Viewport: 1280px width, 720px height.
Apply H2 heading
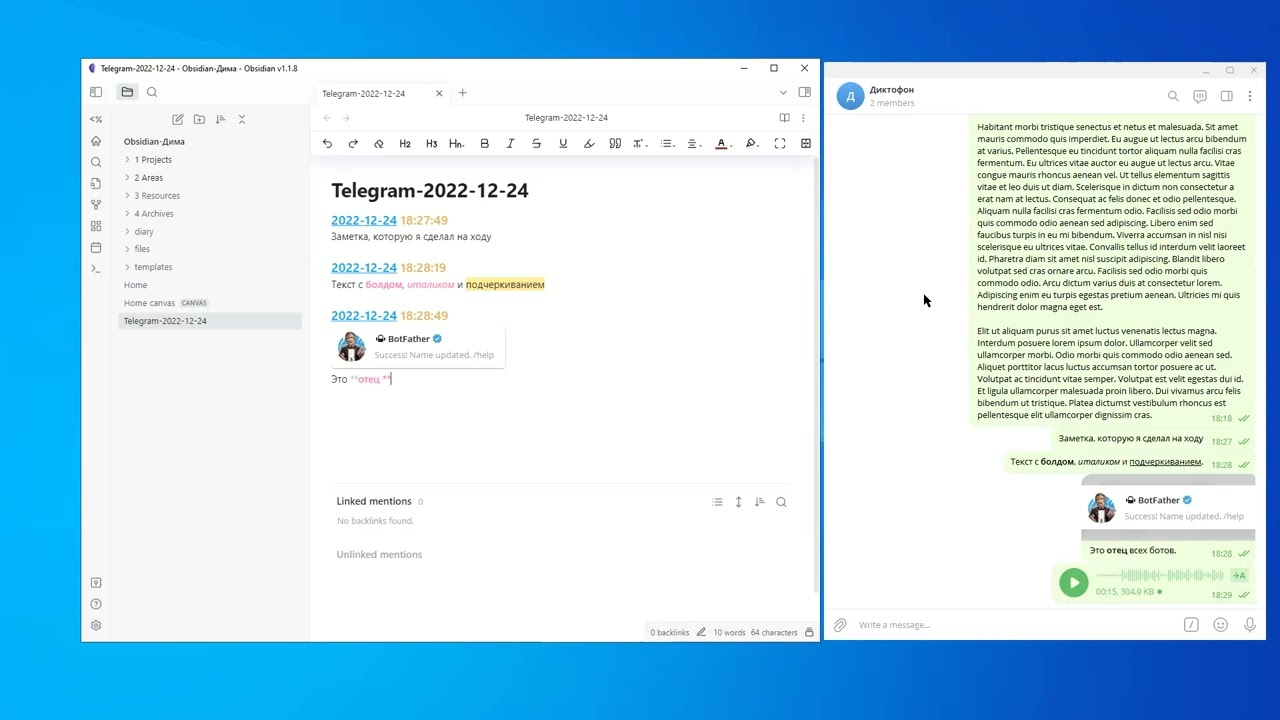[x=405, y=144]
